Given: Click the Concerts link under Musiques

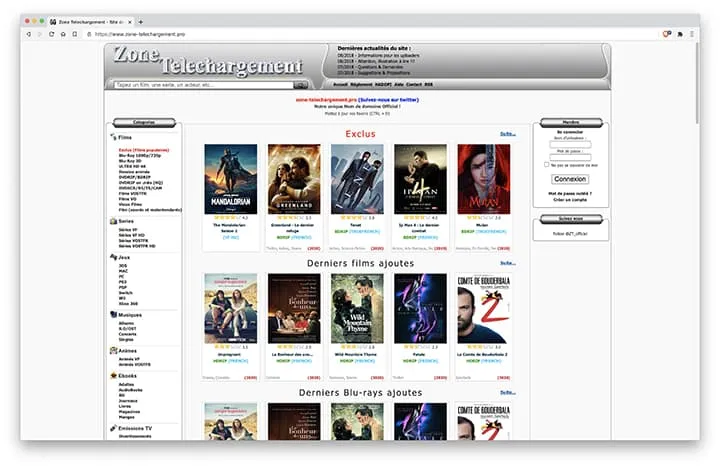Looking at the screenshot, I should (x=127, y=334).
